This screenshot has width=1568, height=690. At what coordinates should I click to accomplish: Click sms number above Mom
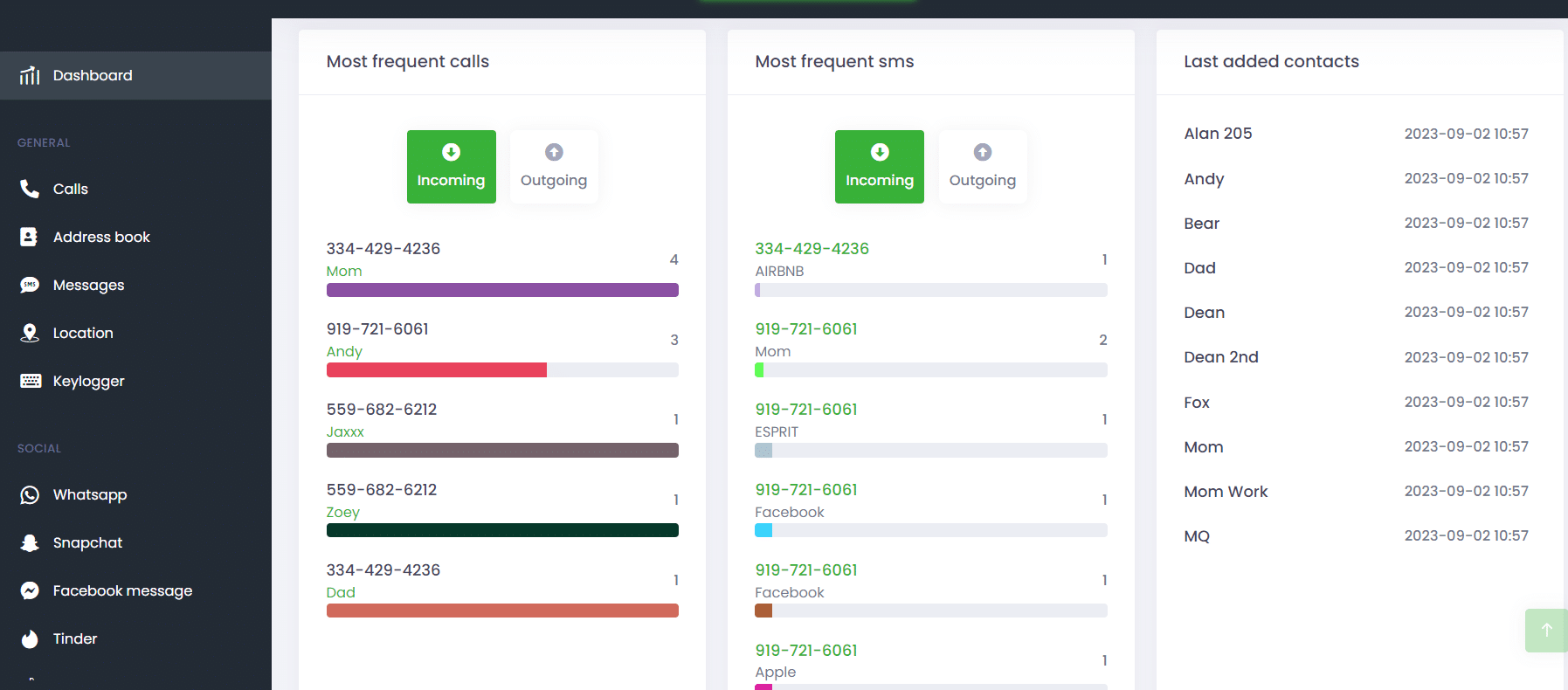[806, 329]
